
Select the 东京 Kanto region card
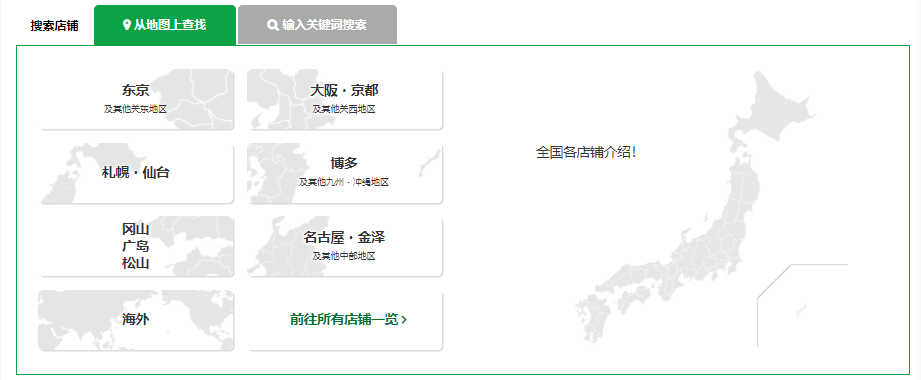(x=136, y=99)
